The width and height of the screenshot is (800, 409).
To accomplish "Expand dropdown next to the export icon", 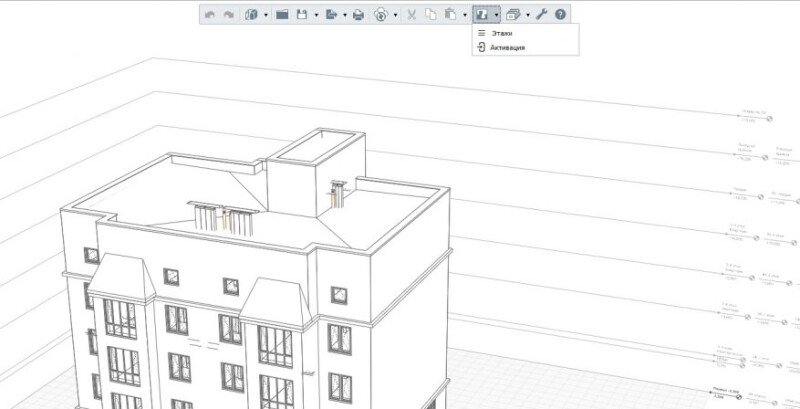I will [x=345, y=15].
